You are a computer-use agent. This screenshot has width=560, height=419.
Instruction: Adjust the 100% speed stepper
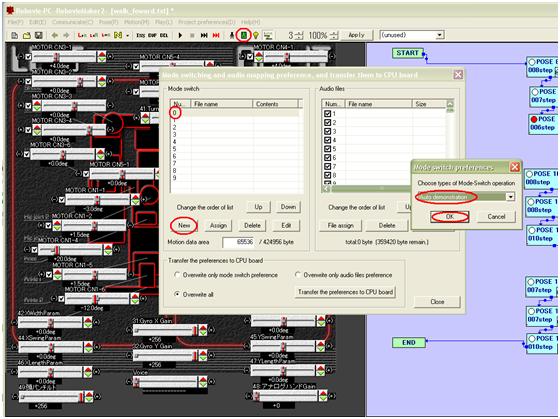[x=334, y=35]
